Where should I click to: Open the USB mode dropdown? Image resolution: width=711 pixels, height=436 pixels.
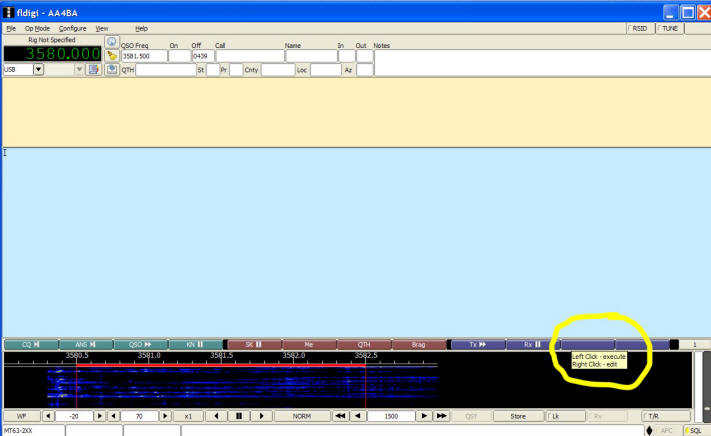[x=39, y=70]
